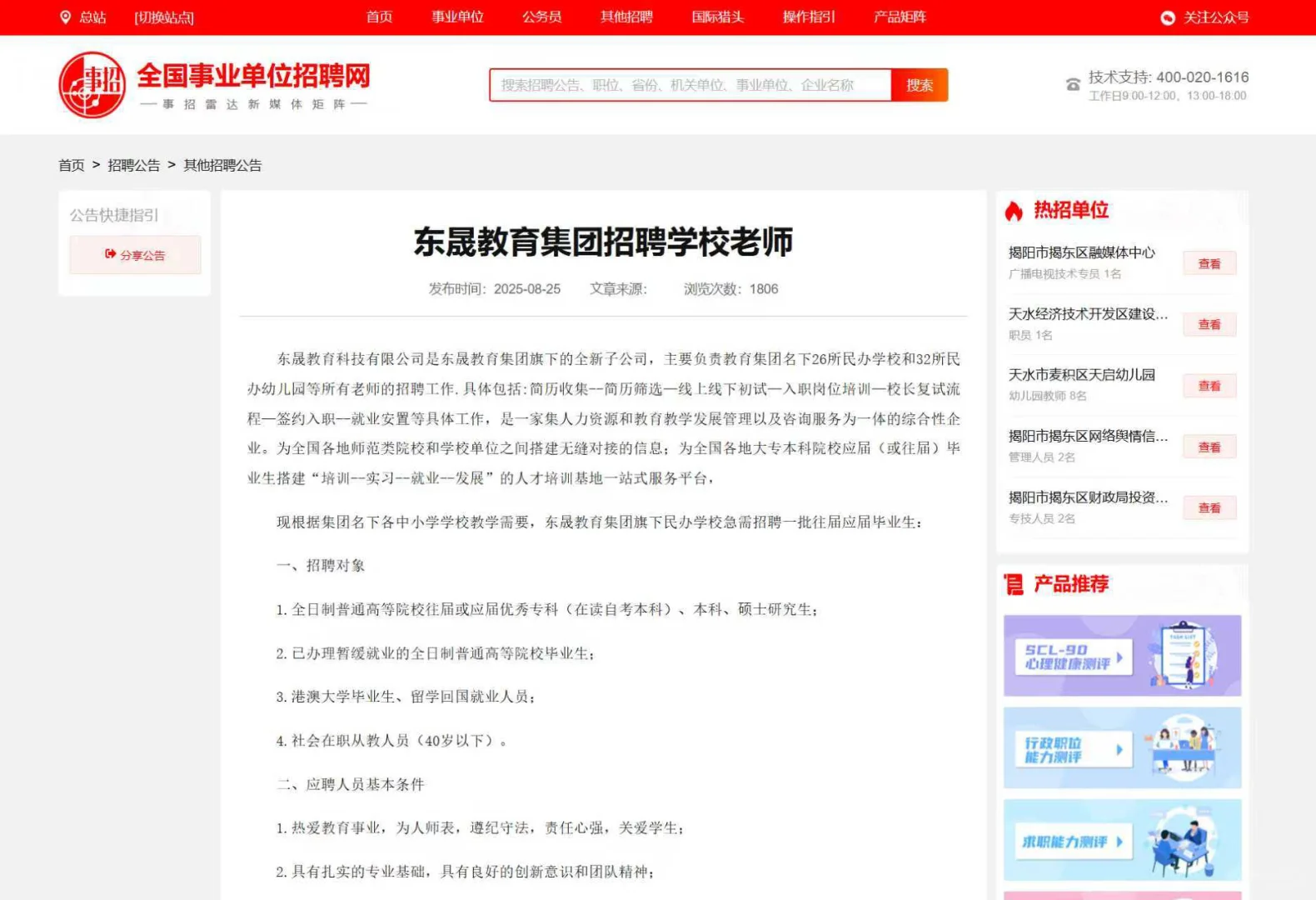
Task: Open the 事业单位 menu item
Action: tap(457, 17)
